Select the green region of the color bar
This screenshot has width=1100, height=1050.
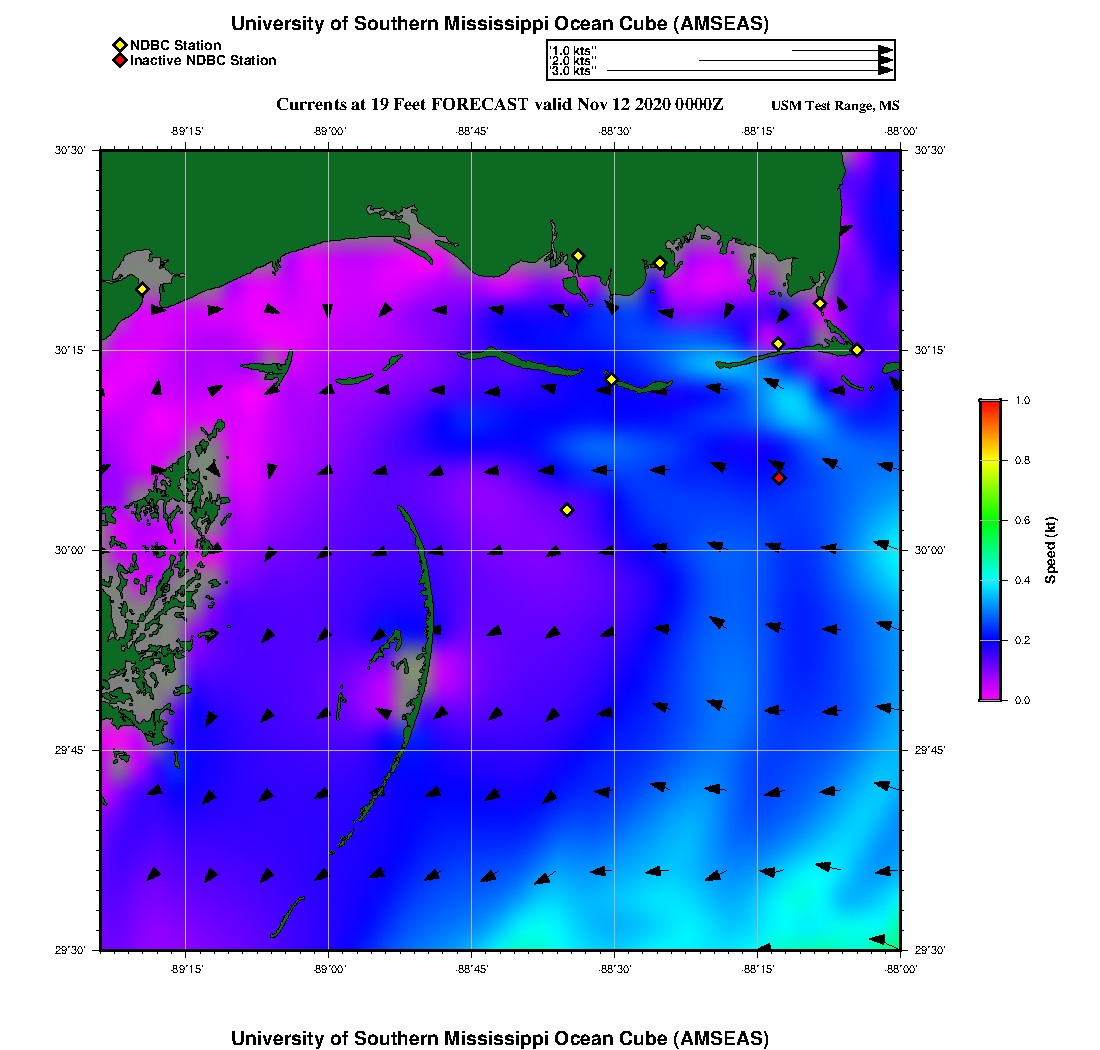[989, 520]
